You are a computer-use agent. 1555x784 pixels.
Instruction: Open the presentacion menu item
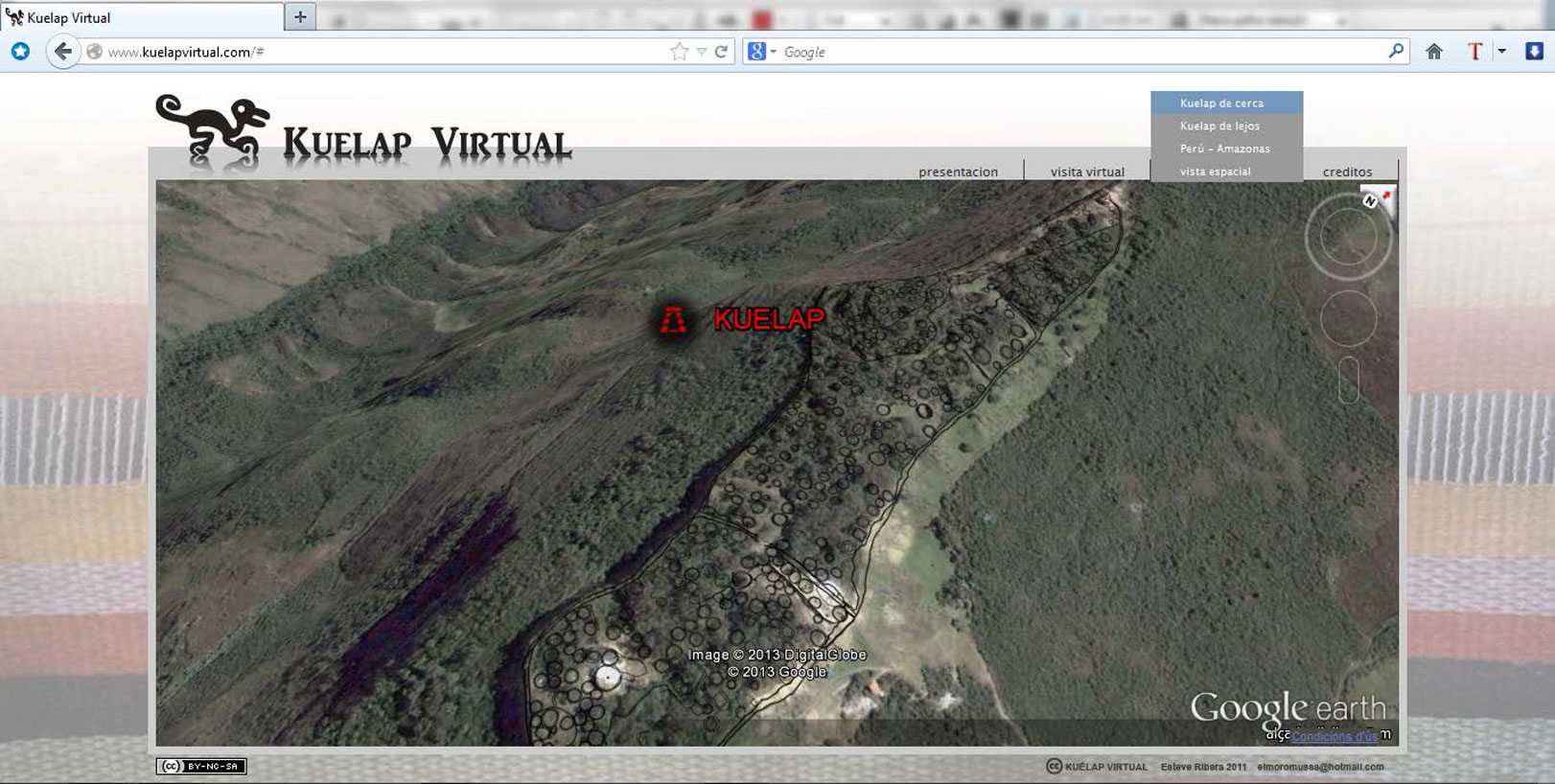[x=958, y=172]
